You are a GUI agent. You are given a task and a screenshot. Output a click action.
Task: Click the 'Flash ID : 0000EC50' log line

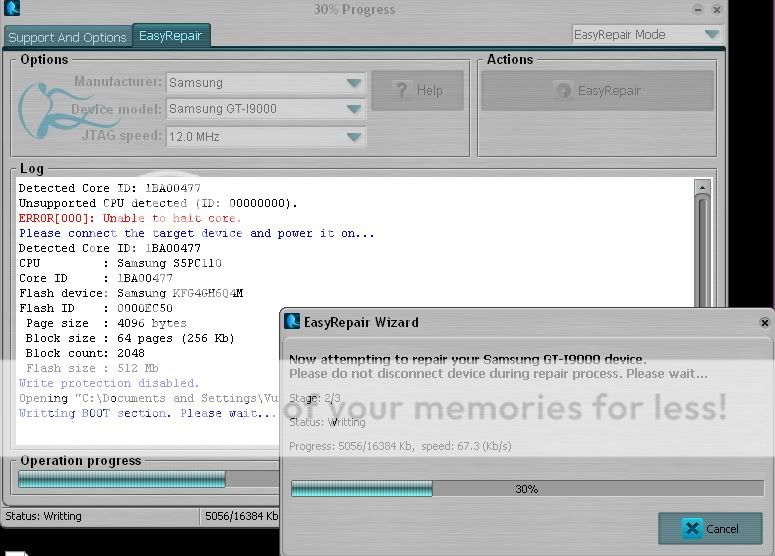pyautogui.click(x=96, y=308)
